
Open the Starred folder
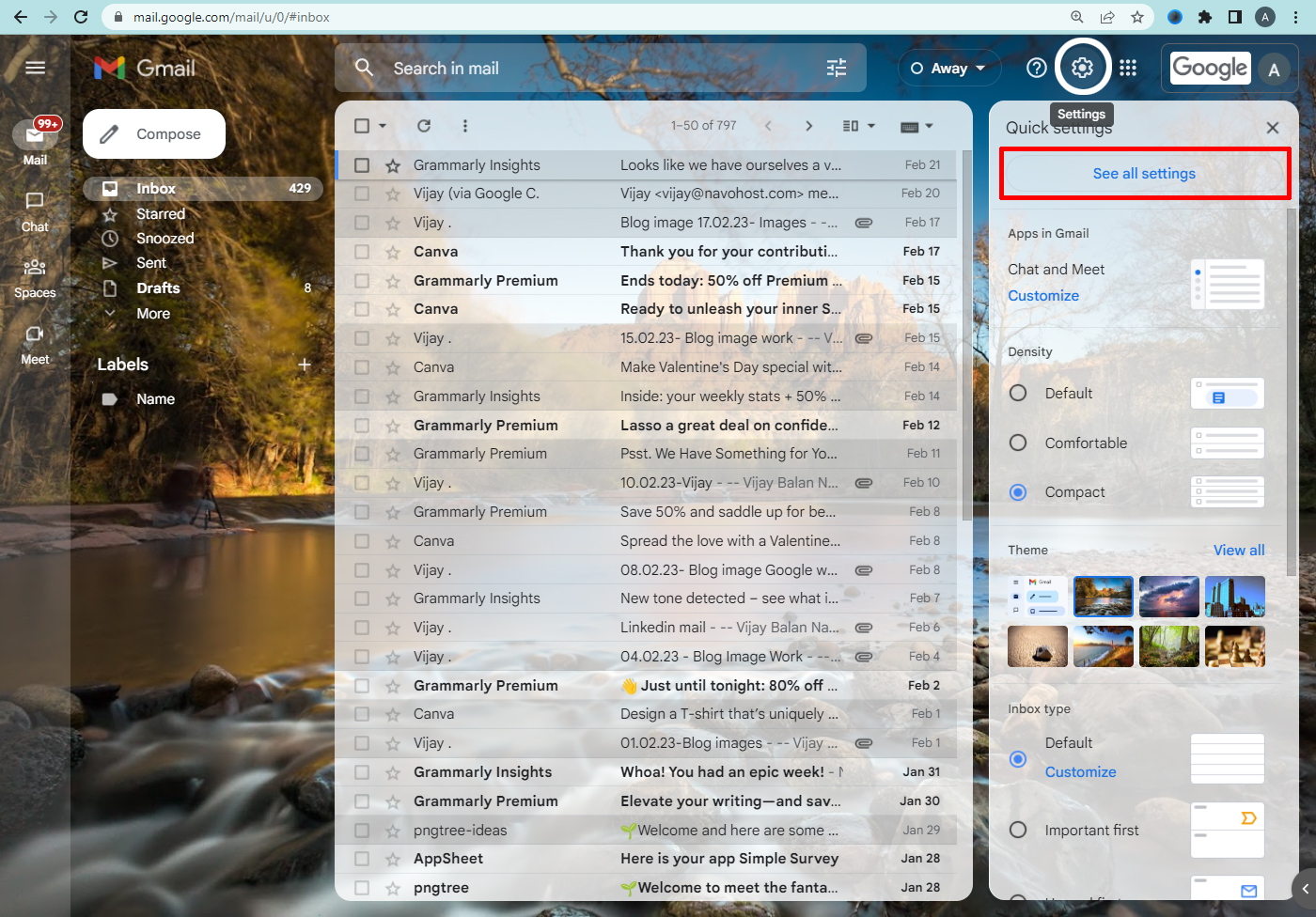click(161, 214)
